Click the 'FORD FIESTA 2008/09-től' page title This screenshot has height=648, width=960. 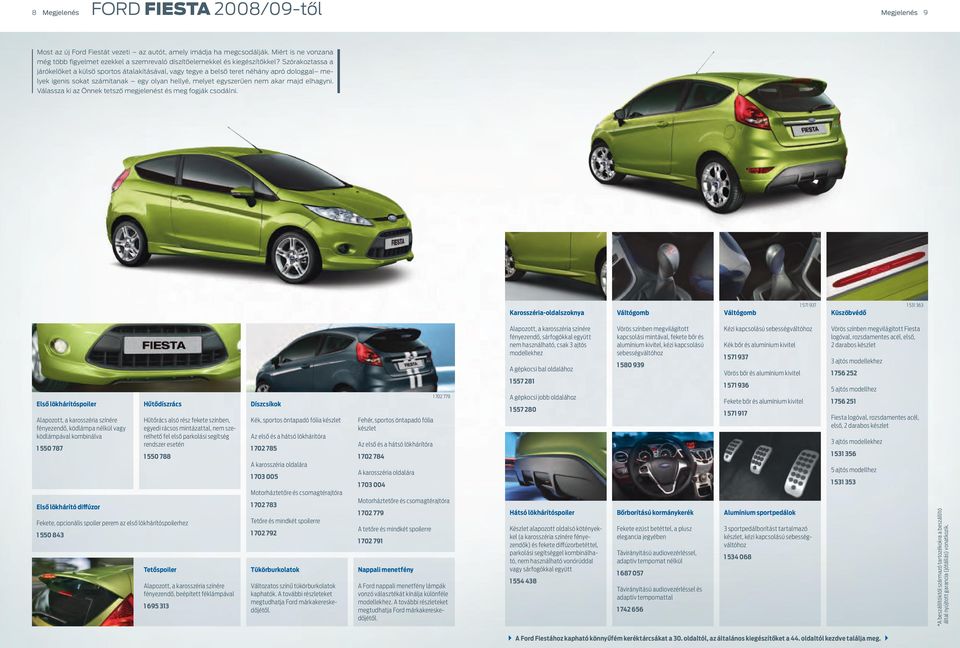click(x=206, y=10)
